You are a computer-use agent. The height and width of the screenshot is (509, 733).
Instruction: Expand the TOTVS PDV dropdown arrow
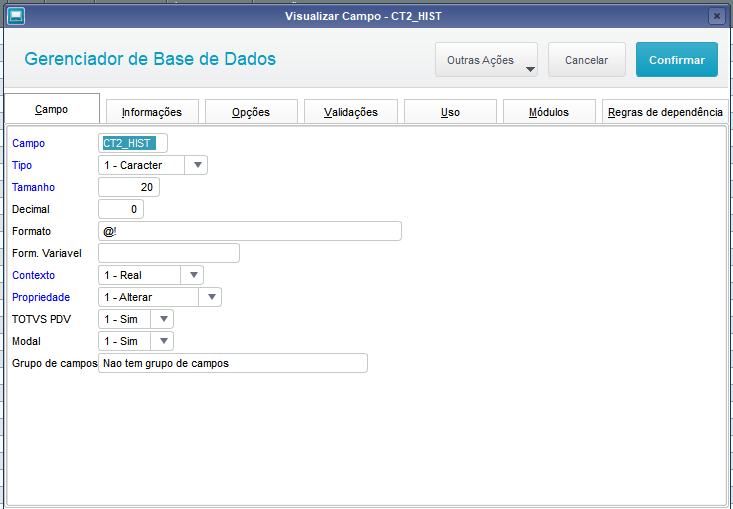tap(163, 319)
